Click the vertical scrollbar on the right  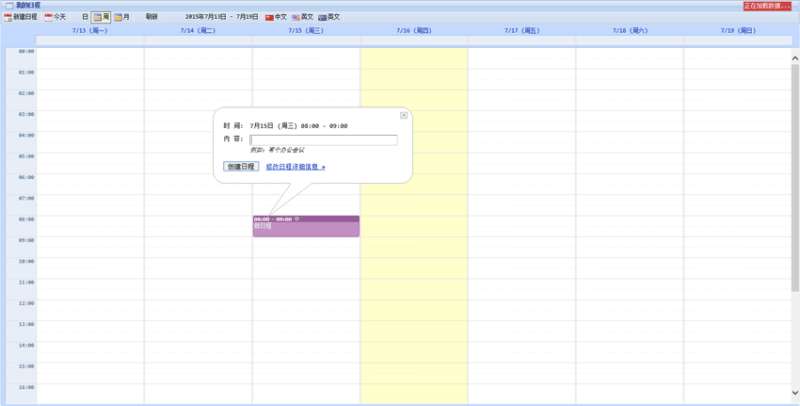[795, 150]
